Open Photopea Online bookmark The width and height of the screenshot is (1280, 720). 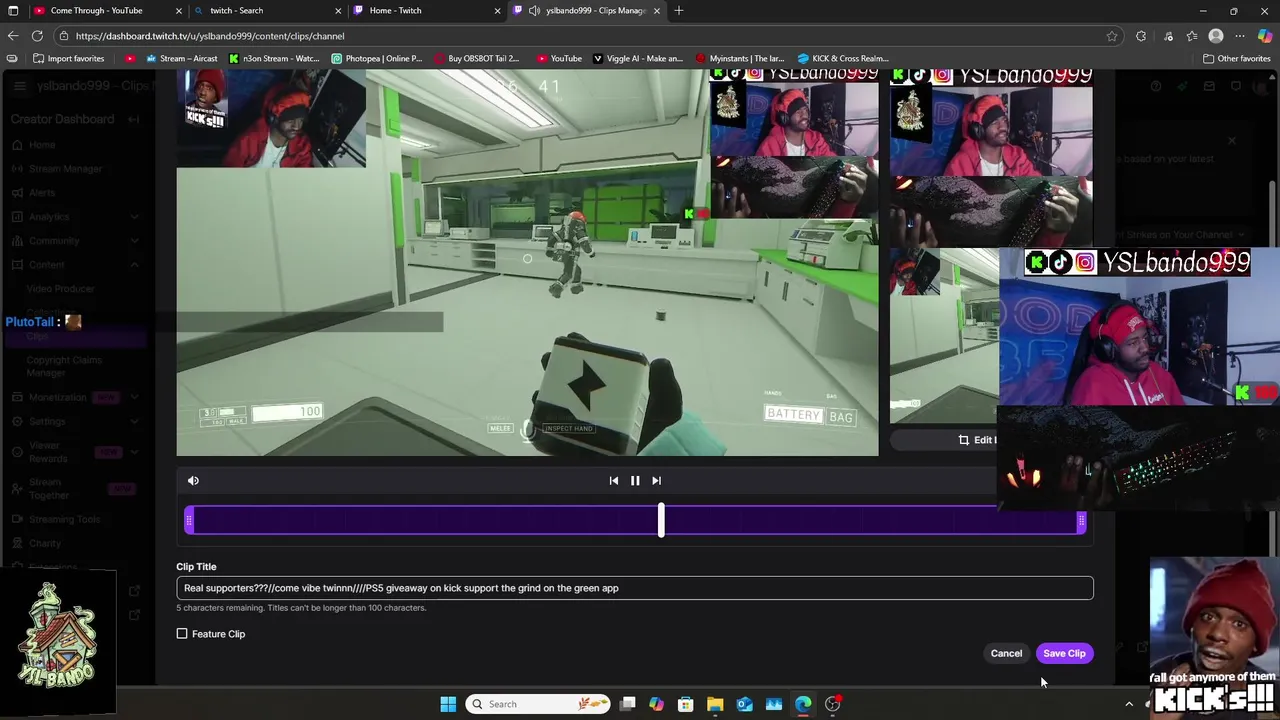pos(377,58)
